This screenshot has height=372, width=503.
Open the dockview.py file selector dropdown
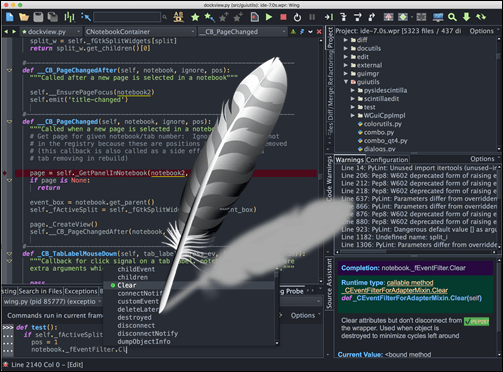(51, 32)
